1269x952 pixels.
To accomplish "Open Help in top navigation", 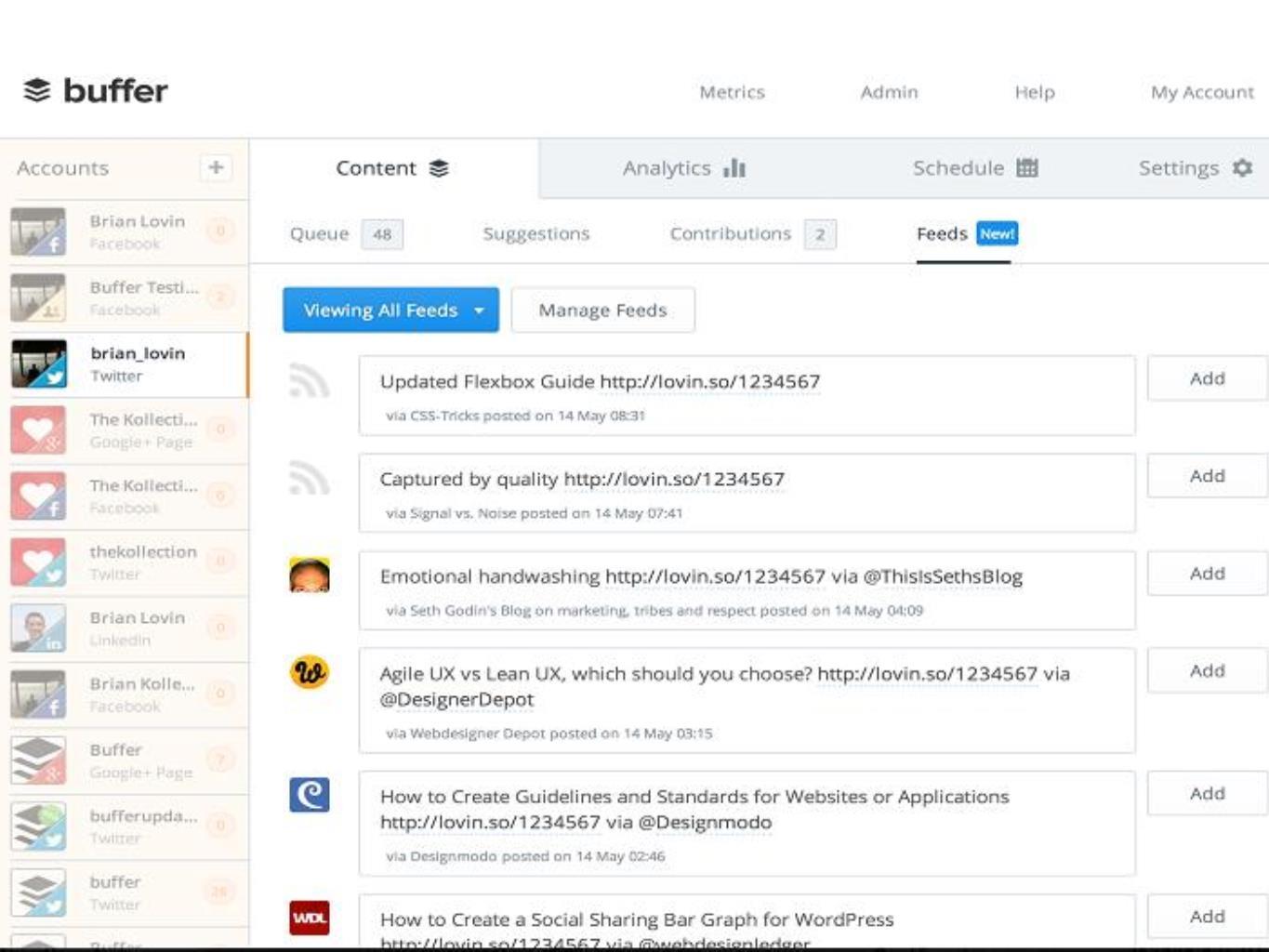I will [x=1034, y=92].
